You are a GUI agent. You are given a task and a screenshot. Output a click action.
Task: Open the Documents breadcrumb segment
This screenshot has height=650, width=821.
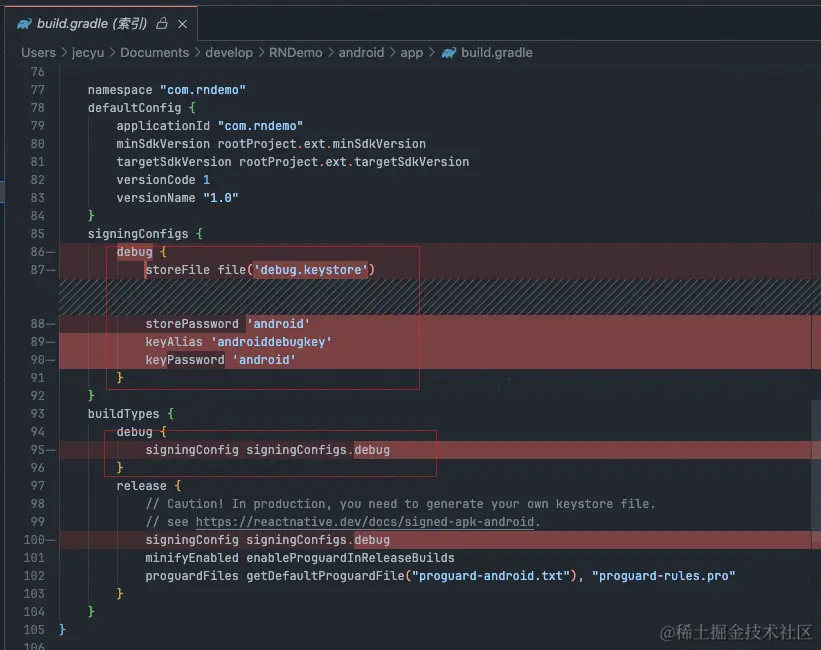click(154, 53)
